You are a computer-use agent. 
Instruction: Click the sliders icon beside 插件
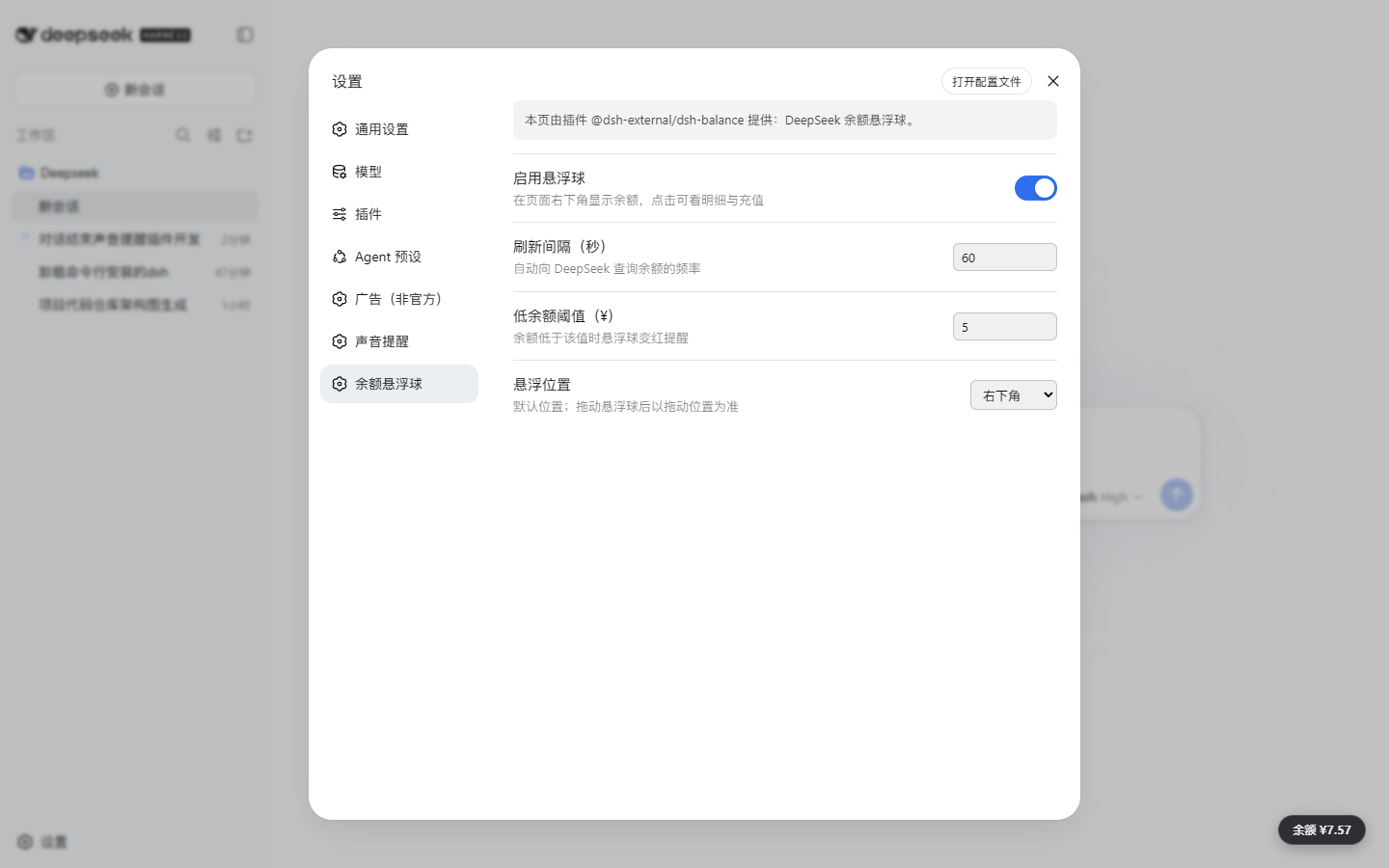pos(340,214)
